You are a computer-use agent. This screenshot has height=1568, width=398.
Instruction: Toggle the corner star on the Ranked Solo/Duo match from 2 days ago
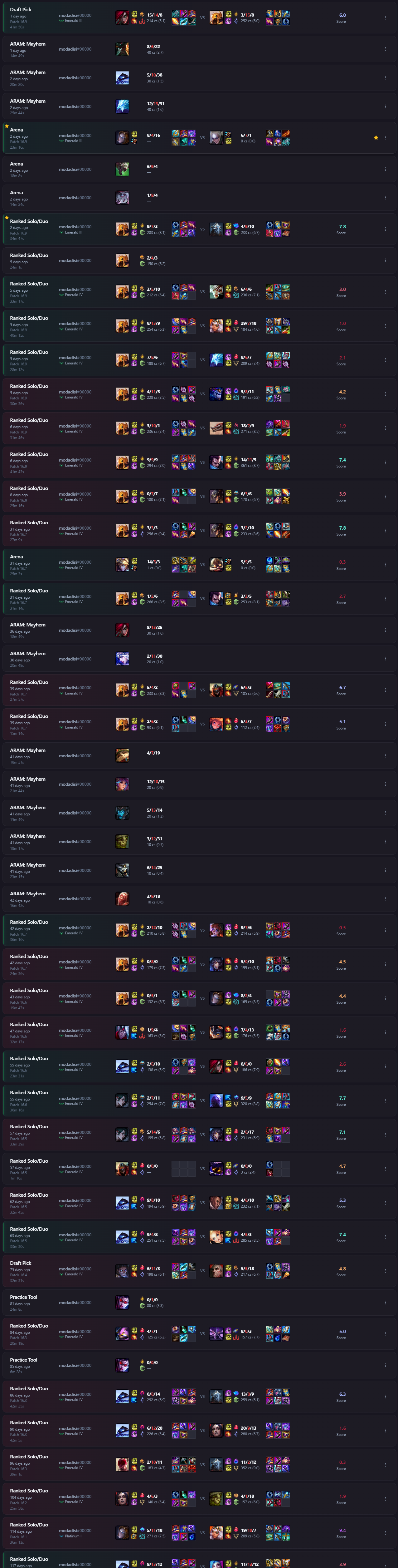[x=7, y=217]
